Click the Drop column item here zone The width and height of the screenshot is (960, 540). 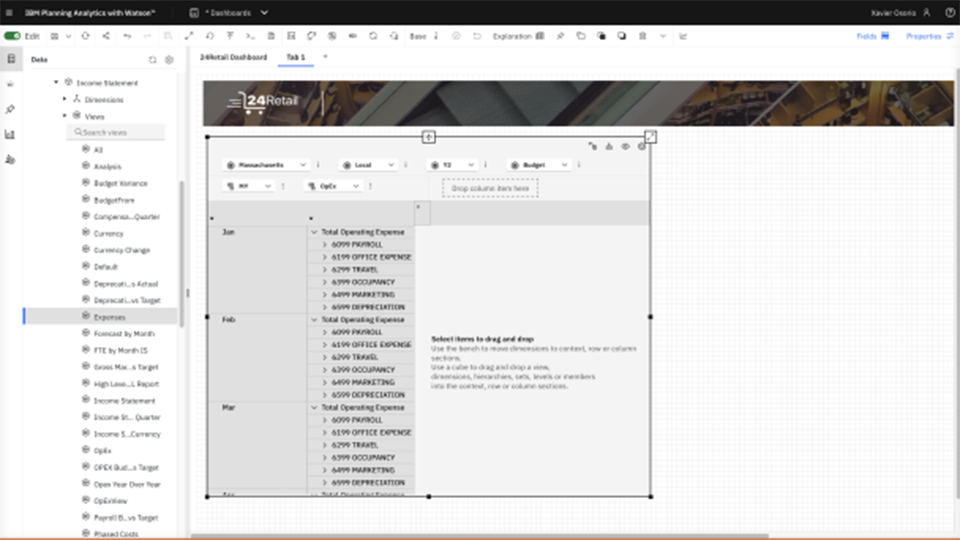pyautogui.click(x=490, y=188)
